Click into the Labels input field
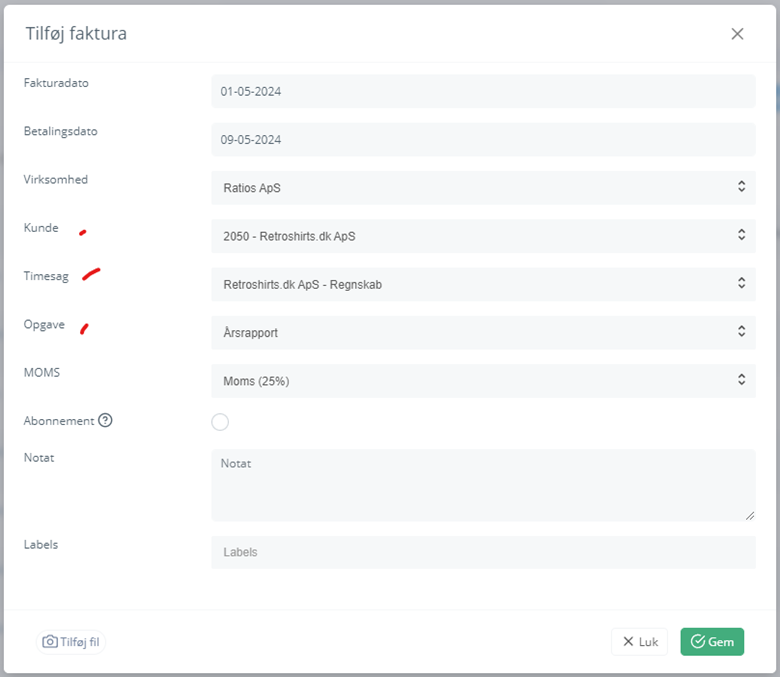Screen dimensions: 780x677 click(483, 552)
